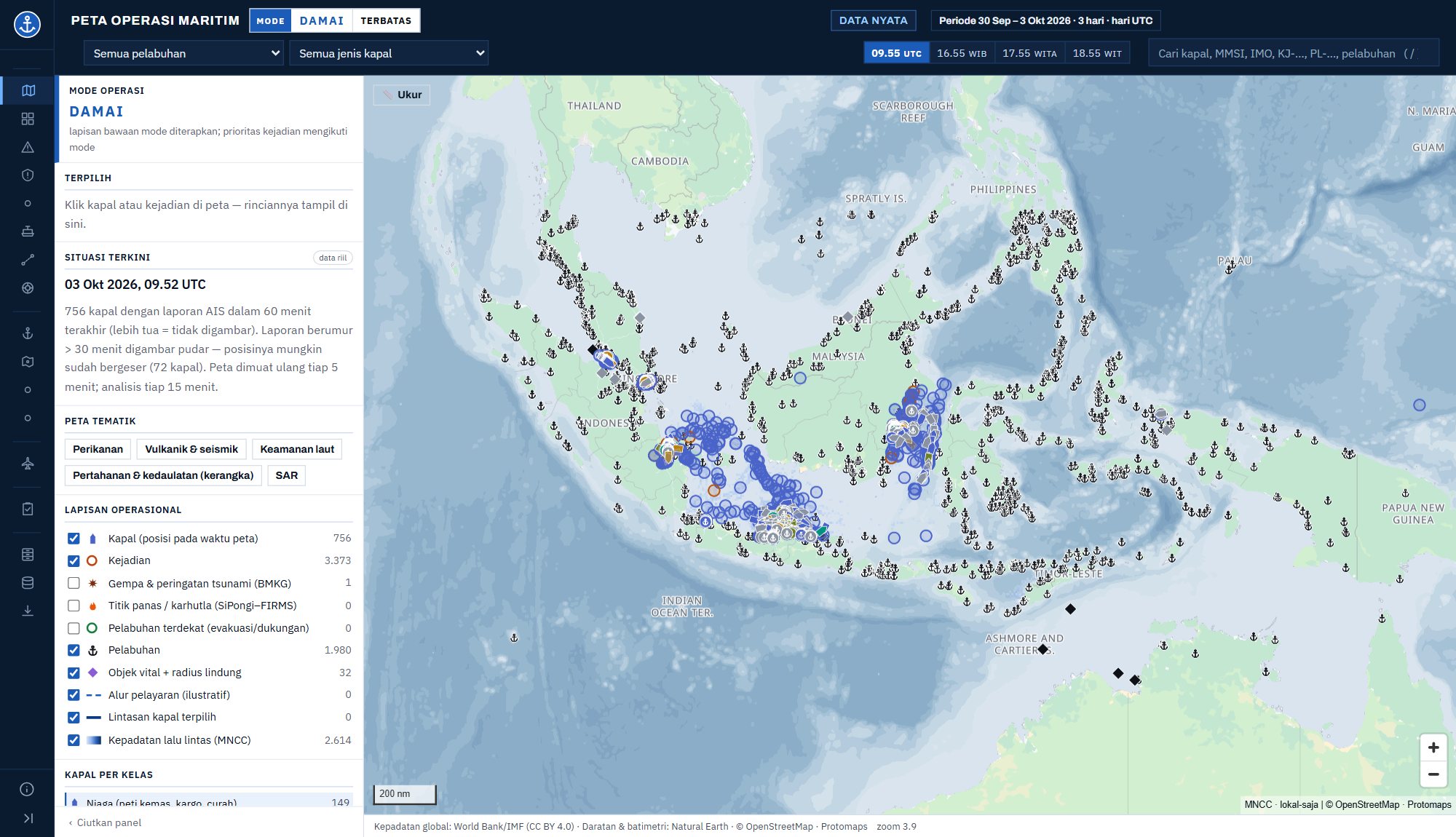1456x837 pixels.
Task: Open the ship icon in the sidebar
Action: [28, 231]
